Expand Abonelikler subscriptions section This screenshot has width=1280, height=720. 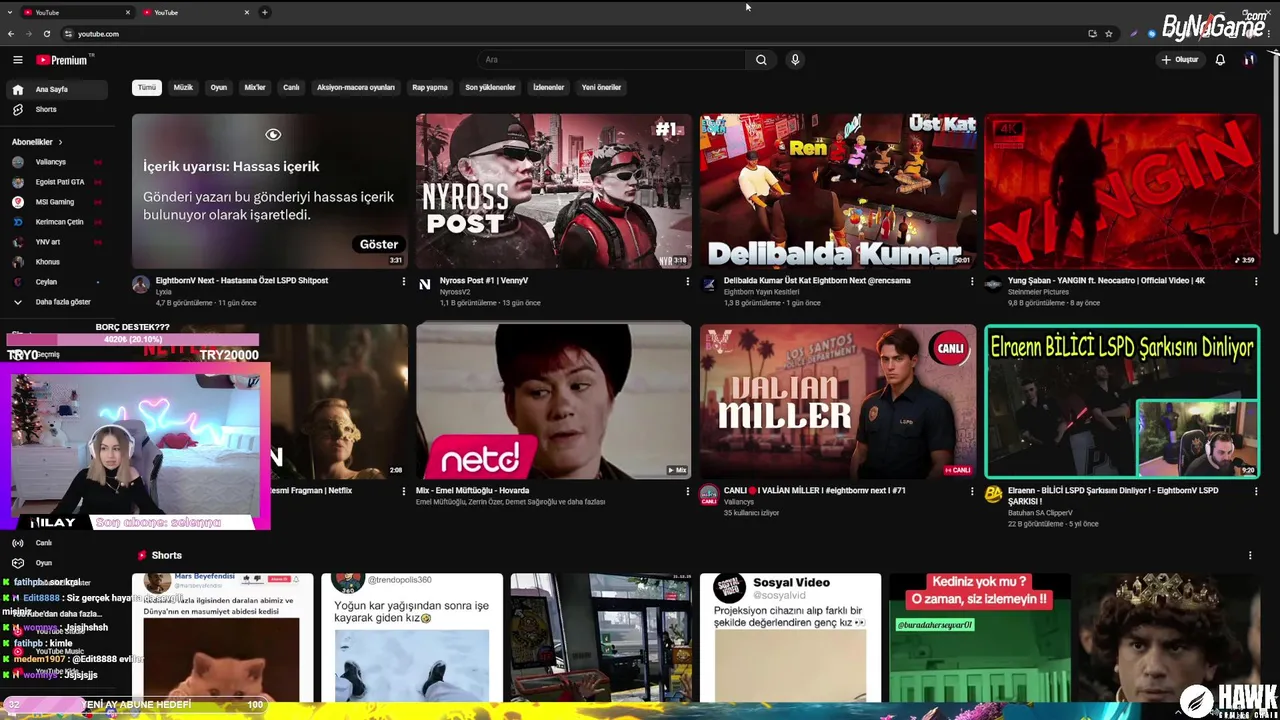click(x=37, y=142)
